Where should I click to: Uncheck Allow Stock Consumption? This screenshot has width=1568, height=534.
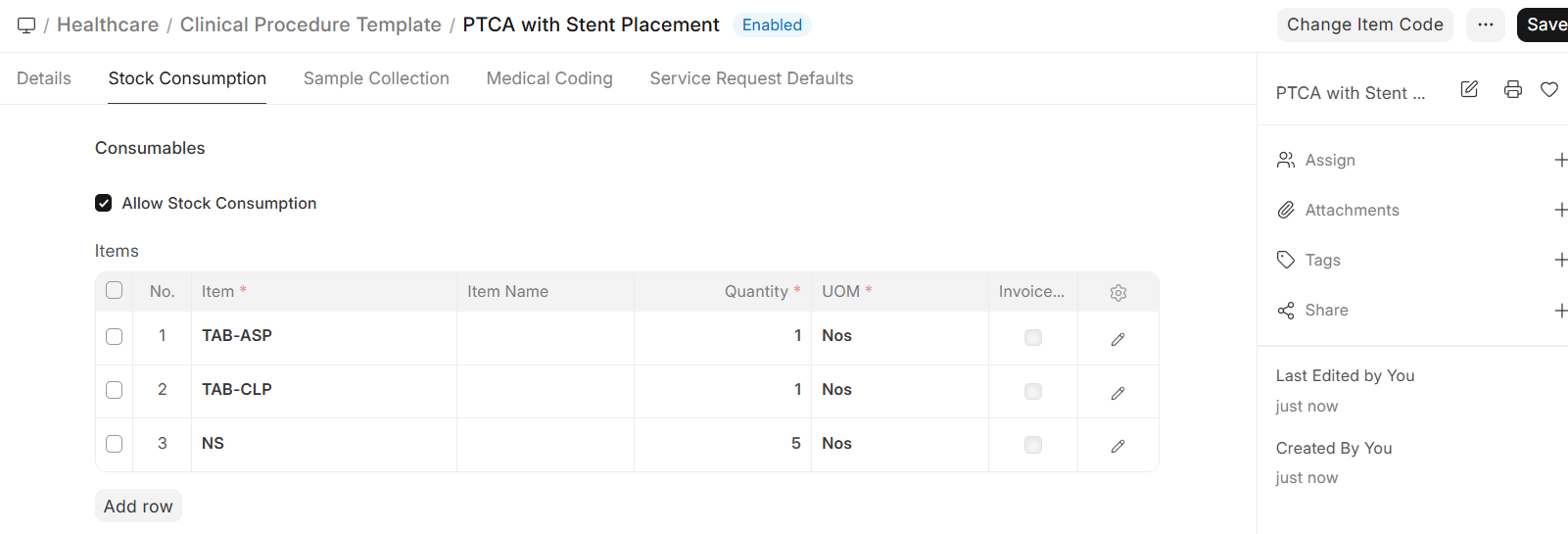click(104, 203)
